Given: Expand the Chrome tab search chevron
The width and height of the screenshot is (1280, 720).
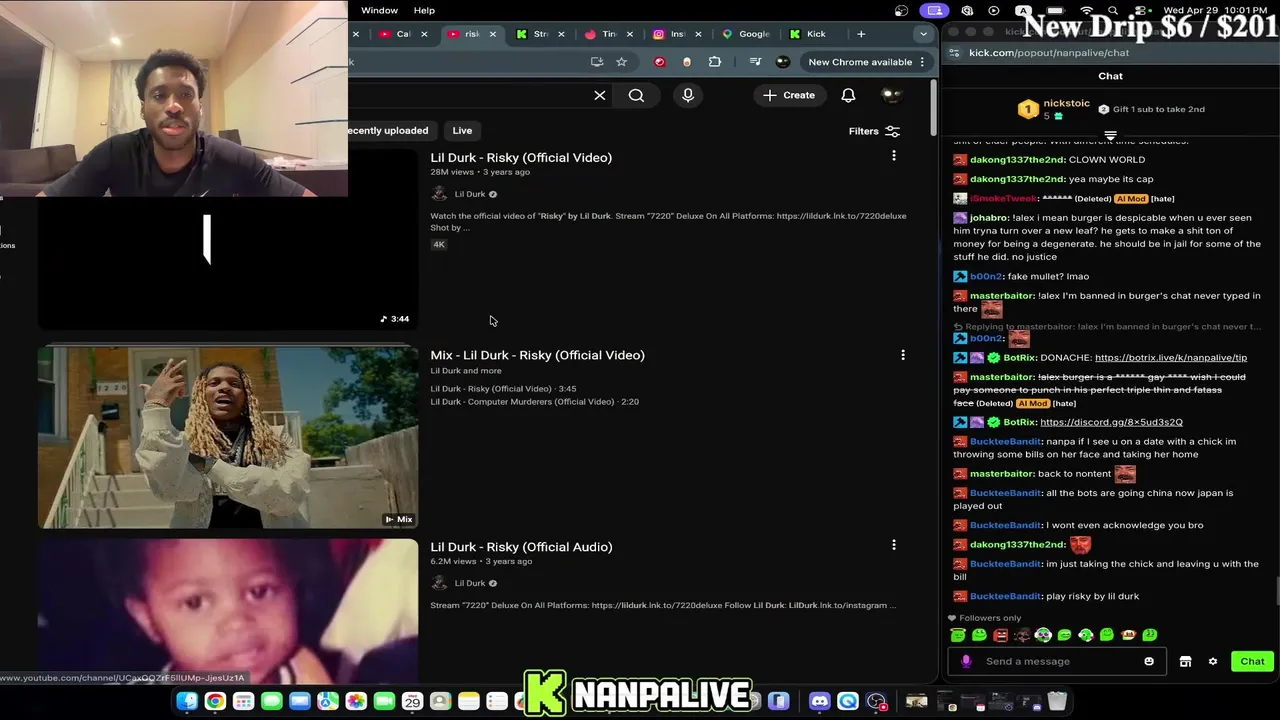Looking at the screenshot, I should click(x=923, y=34).
